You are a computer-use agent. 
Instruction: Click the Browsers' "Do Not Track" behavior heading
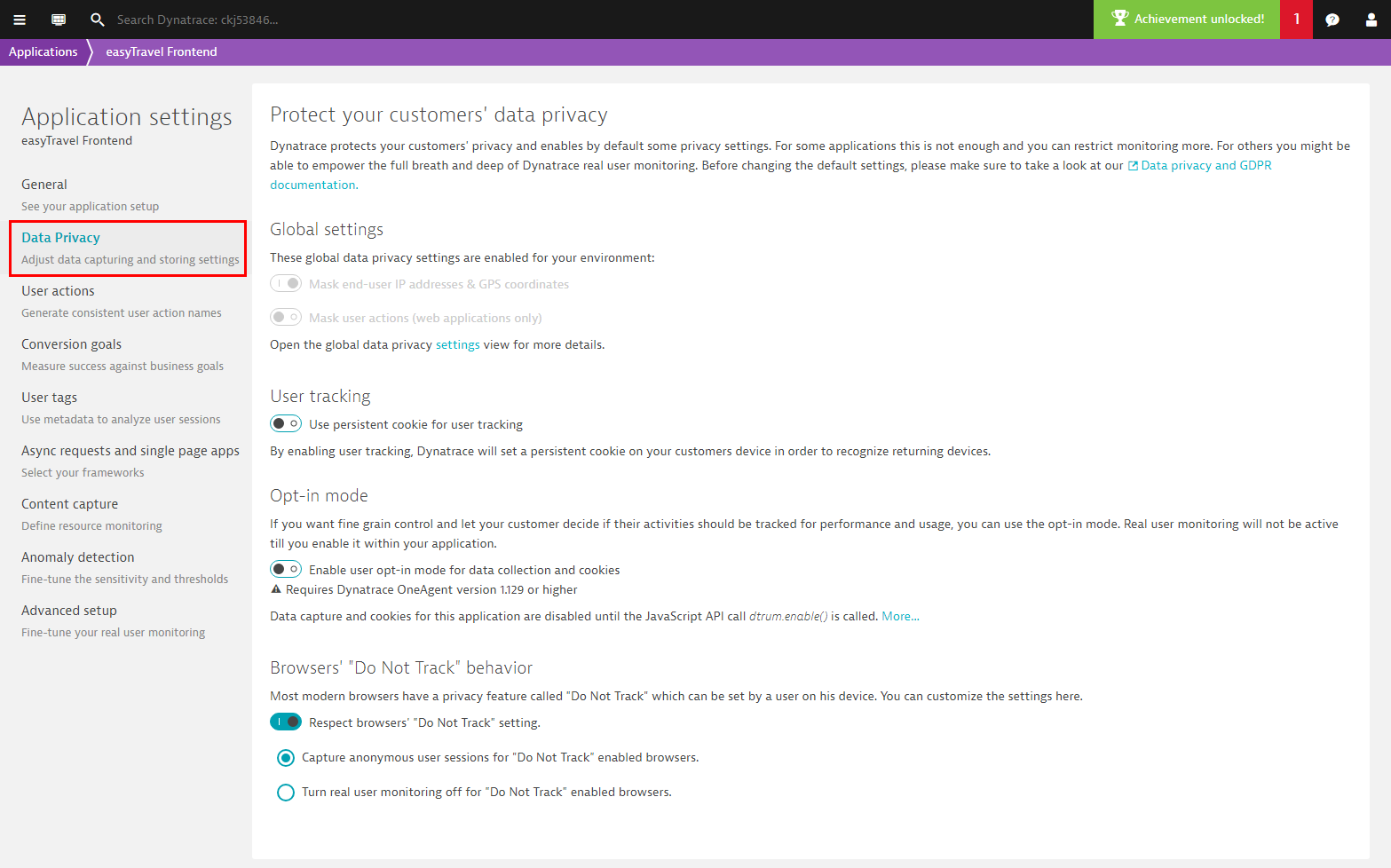point(401,668)
